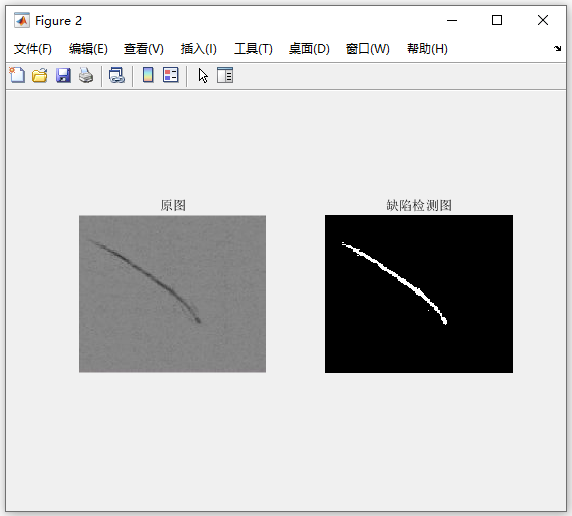Image resolution: width=572 pixels, height=516 pixels.
Task: Select the 原图 grayscale image
Action: [173, 294]
